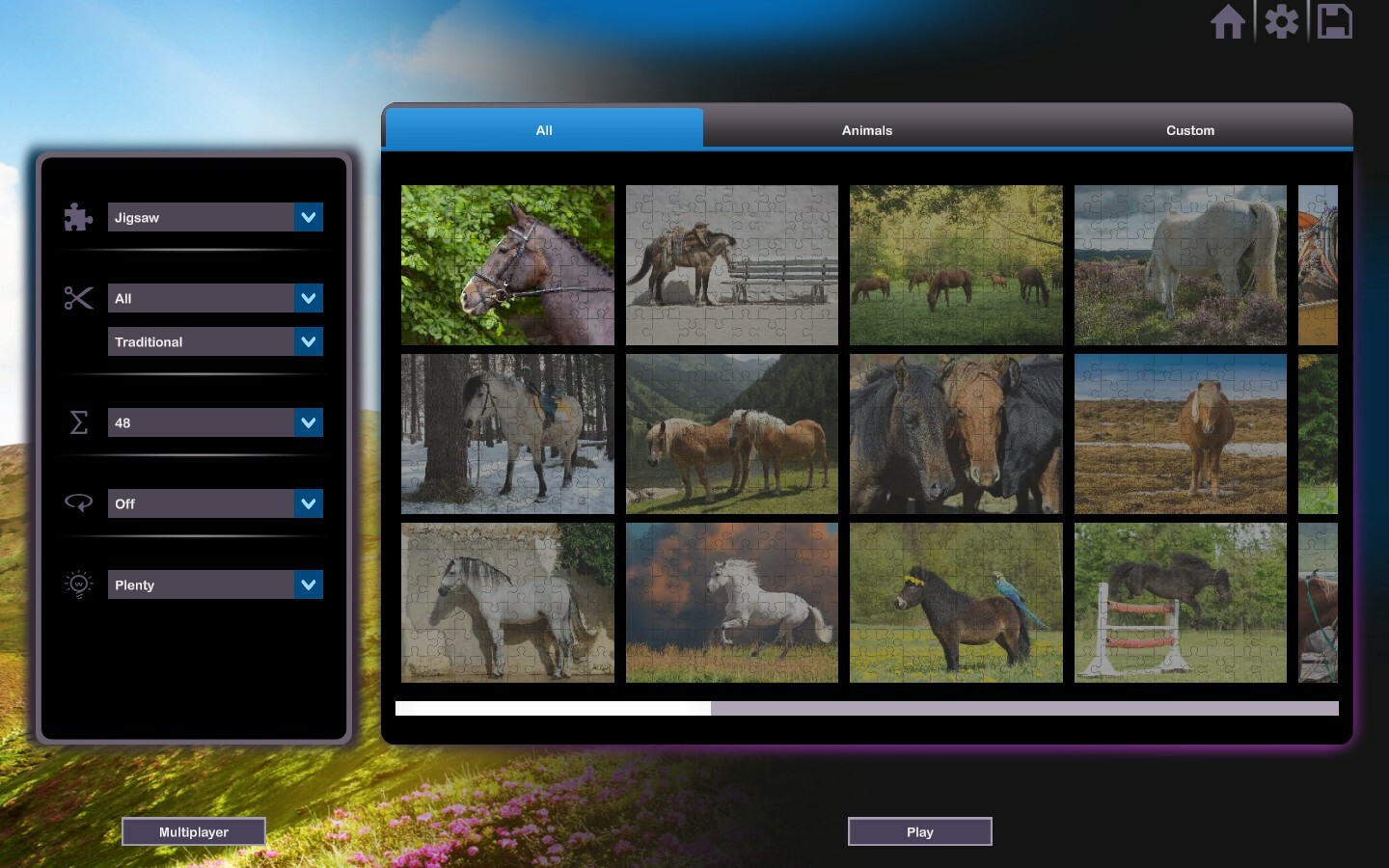This screenshot has width=1389, height=868.
Task: Click the sigma piece-count icon
Action: (x=78, y=422)
